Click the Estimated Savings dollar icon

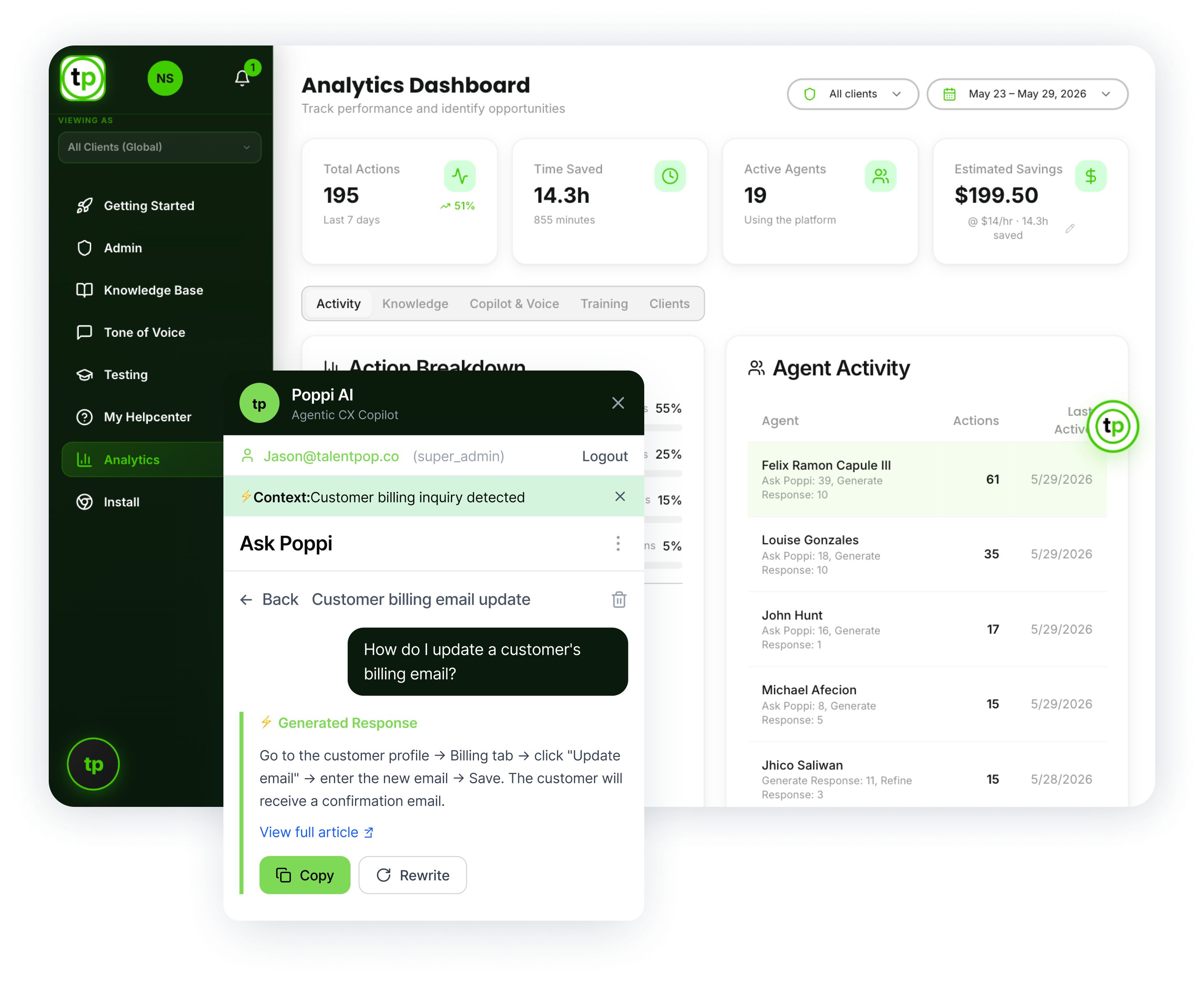[x=1091, y=176]
